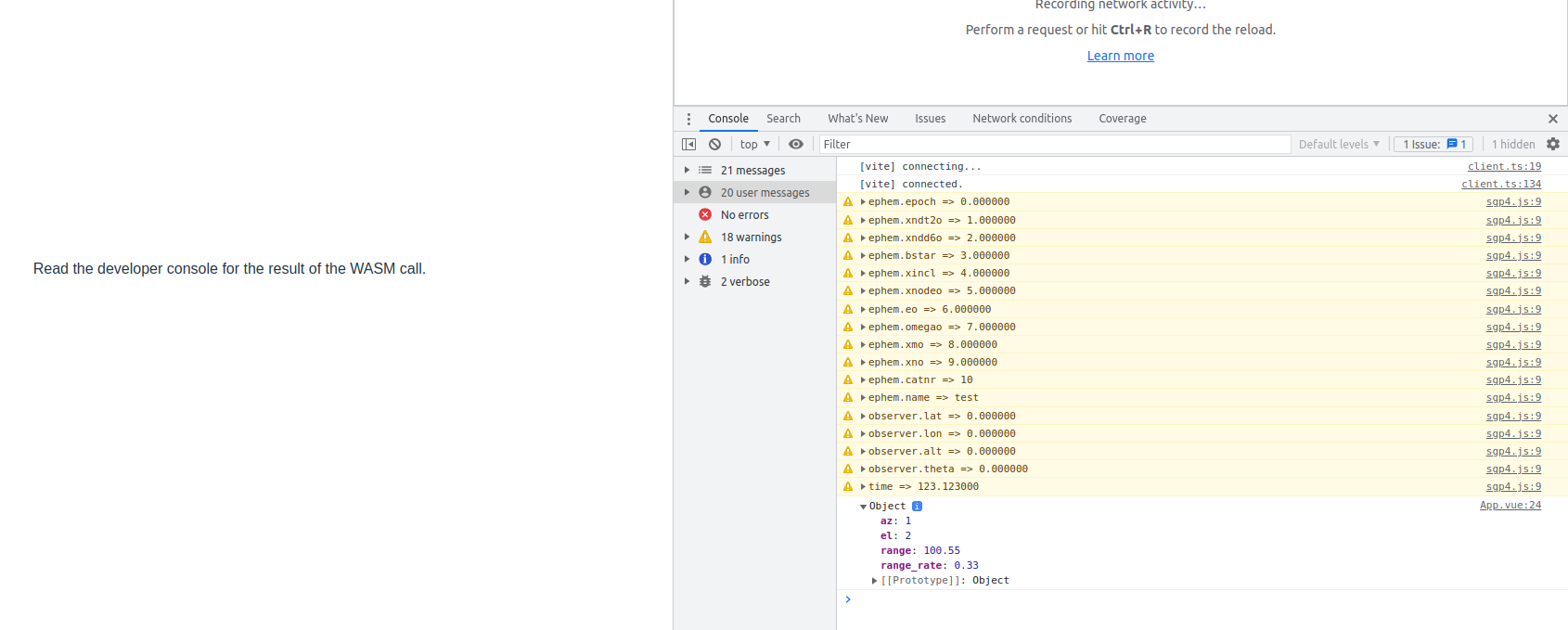The height and width of the screenshot is (630, 1568).
Task: Click the ephem.catnr => 10 message
Action: pyautogui.click(x=920, y=380)
